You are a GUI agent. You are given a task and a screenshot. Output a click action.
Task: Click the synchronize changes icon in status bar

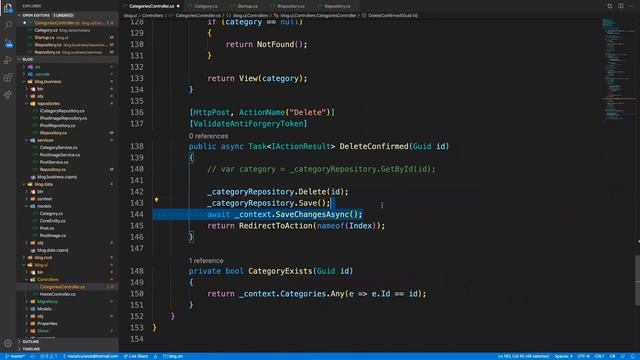click(x=33, y=356)
